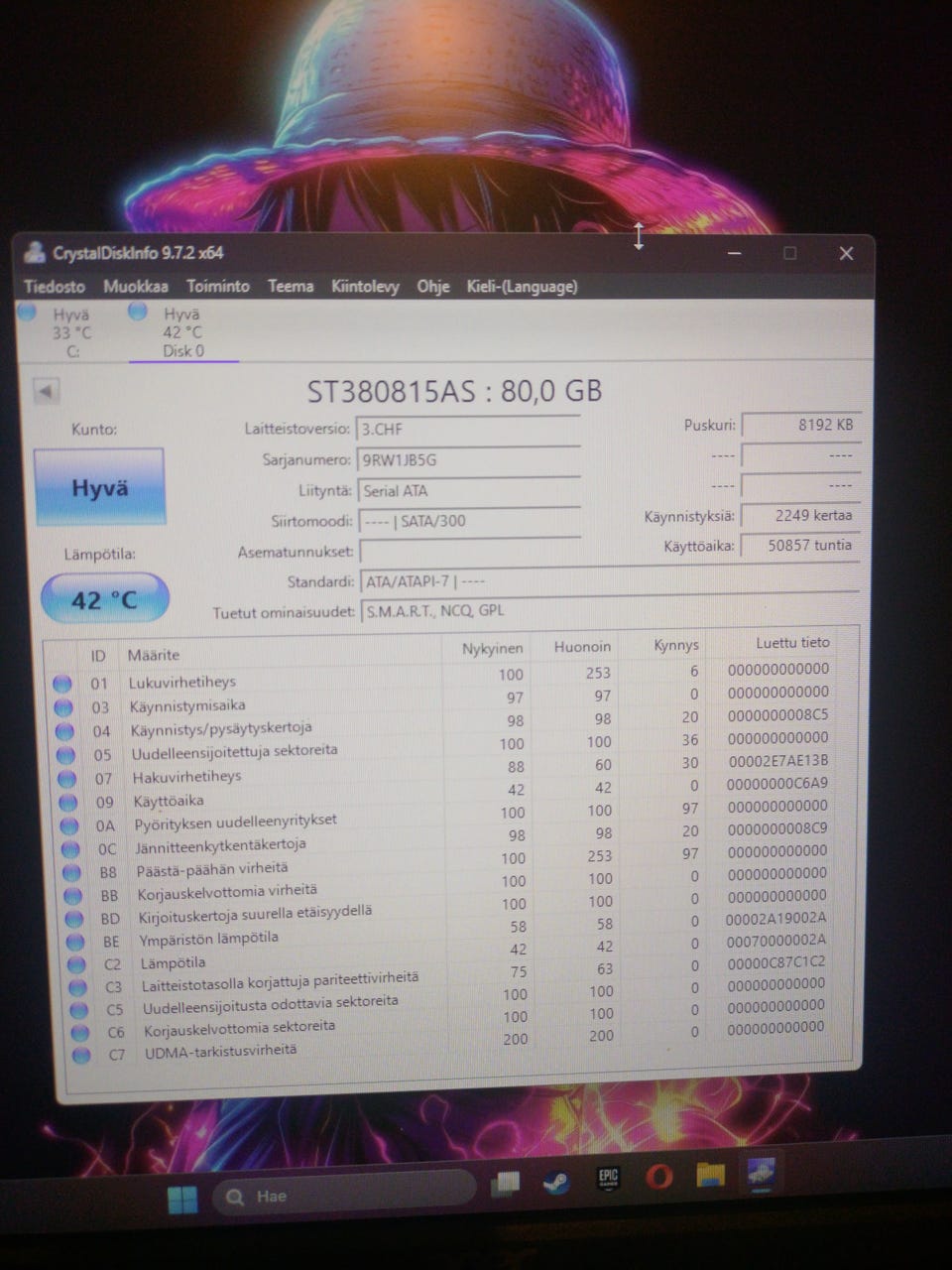Click the status circle for Korjauskelvottomia sektoreita
The width and height of the screenshot is (952, 1270).
click(x=80, y=1033)
